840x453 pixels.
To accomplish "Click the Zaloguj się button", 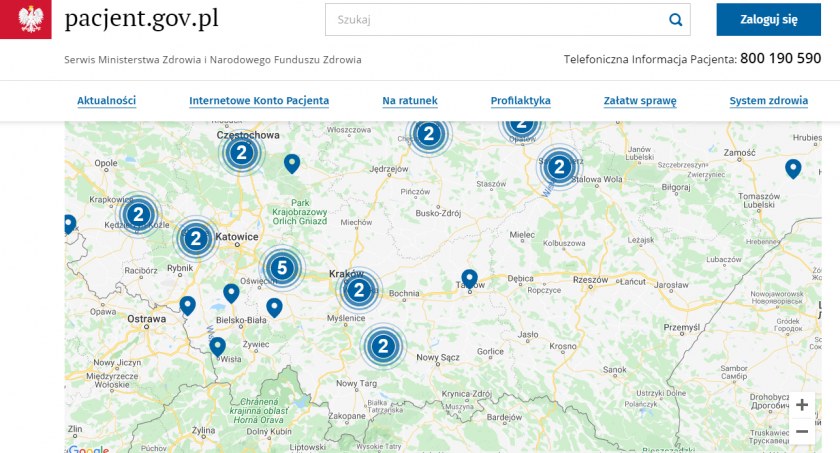I will [x=769, y=20].
